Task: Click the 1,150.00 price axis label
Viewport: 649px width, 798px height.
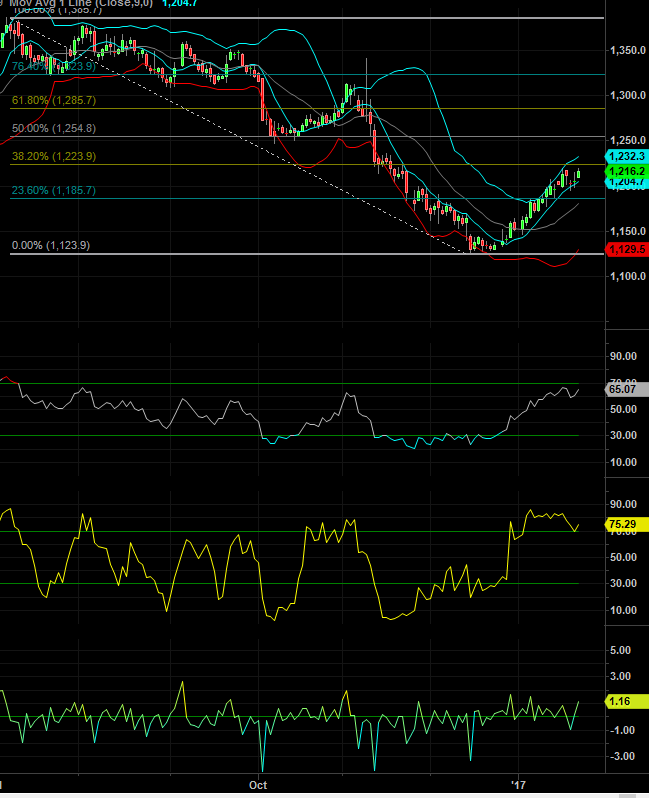Action: point(626,231)
